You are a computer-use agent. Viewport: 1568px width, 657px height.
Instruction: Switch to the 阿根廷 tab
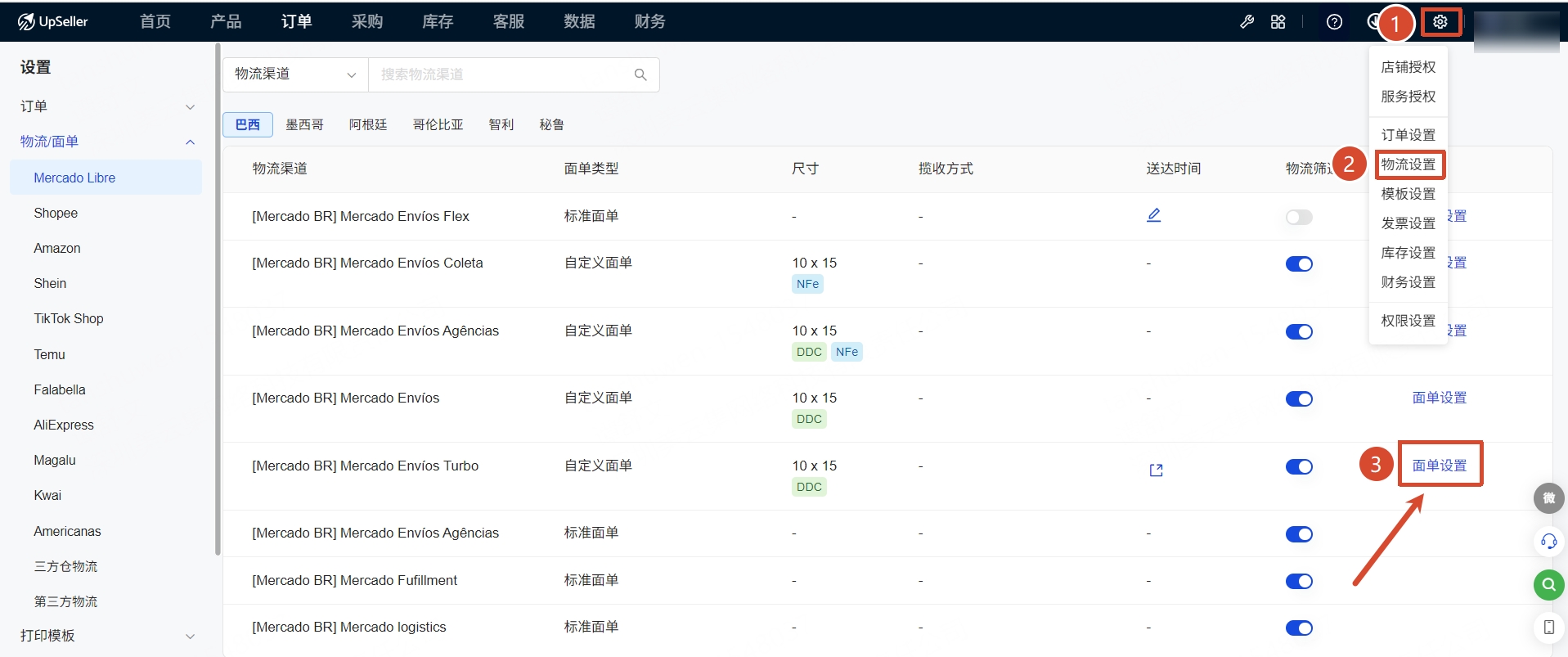pyautogui.click(x=368, y=124)
